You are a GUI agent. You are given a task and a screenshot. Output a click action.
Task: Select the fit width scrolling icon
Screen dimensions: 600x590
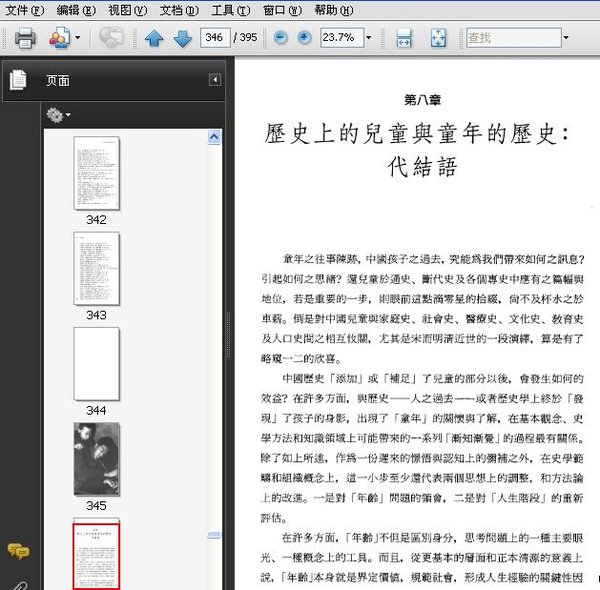[x=404, y=39]
